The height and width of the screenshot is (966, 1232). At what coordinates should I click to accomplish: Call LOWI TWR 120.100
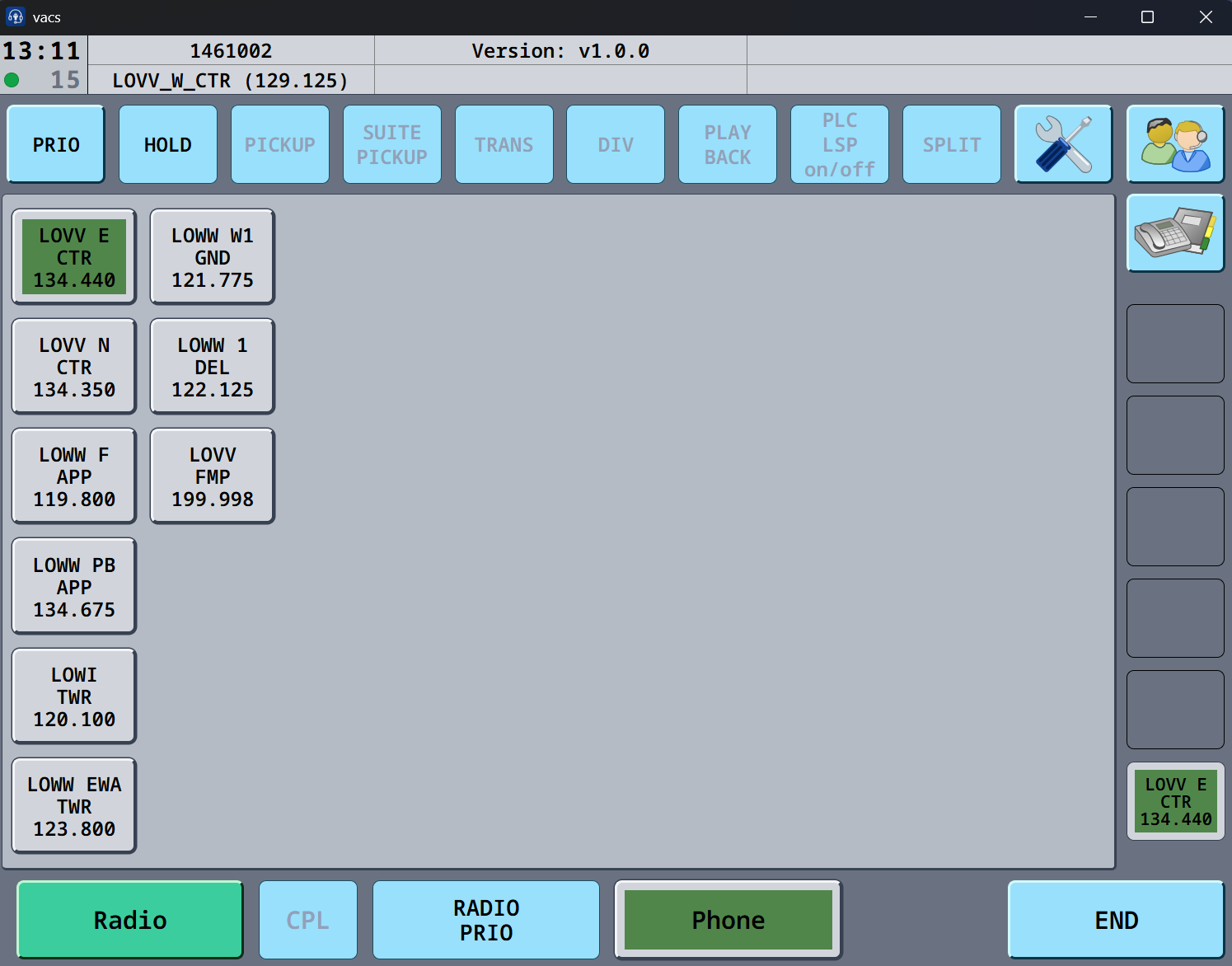[x=74, y=696]
